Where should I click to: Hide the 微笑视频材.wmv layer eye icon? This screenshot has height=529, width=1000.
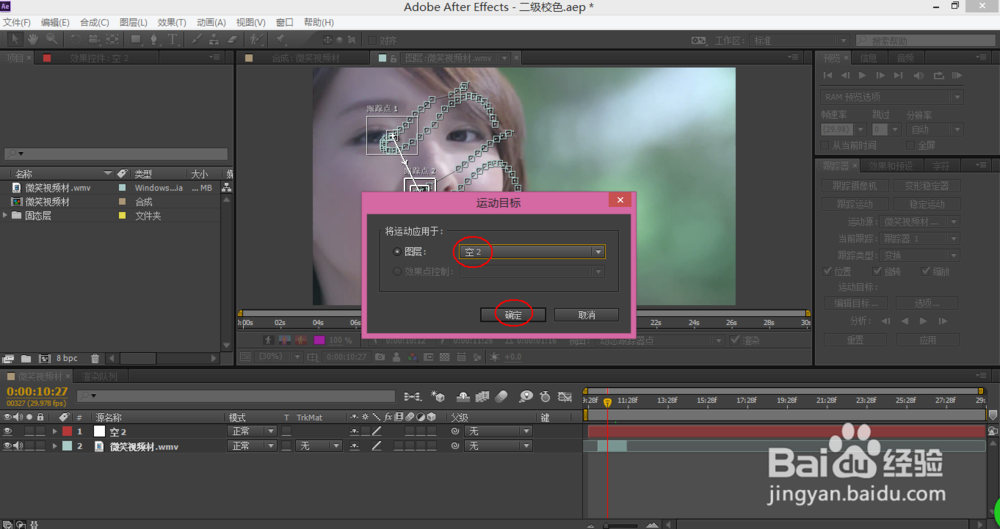8,446
